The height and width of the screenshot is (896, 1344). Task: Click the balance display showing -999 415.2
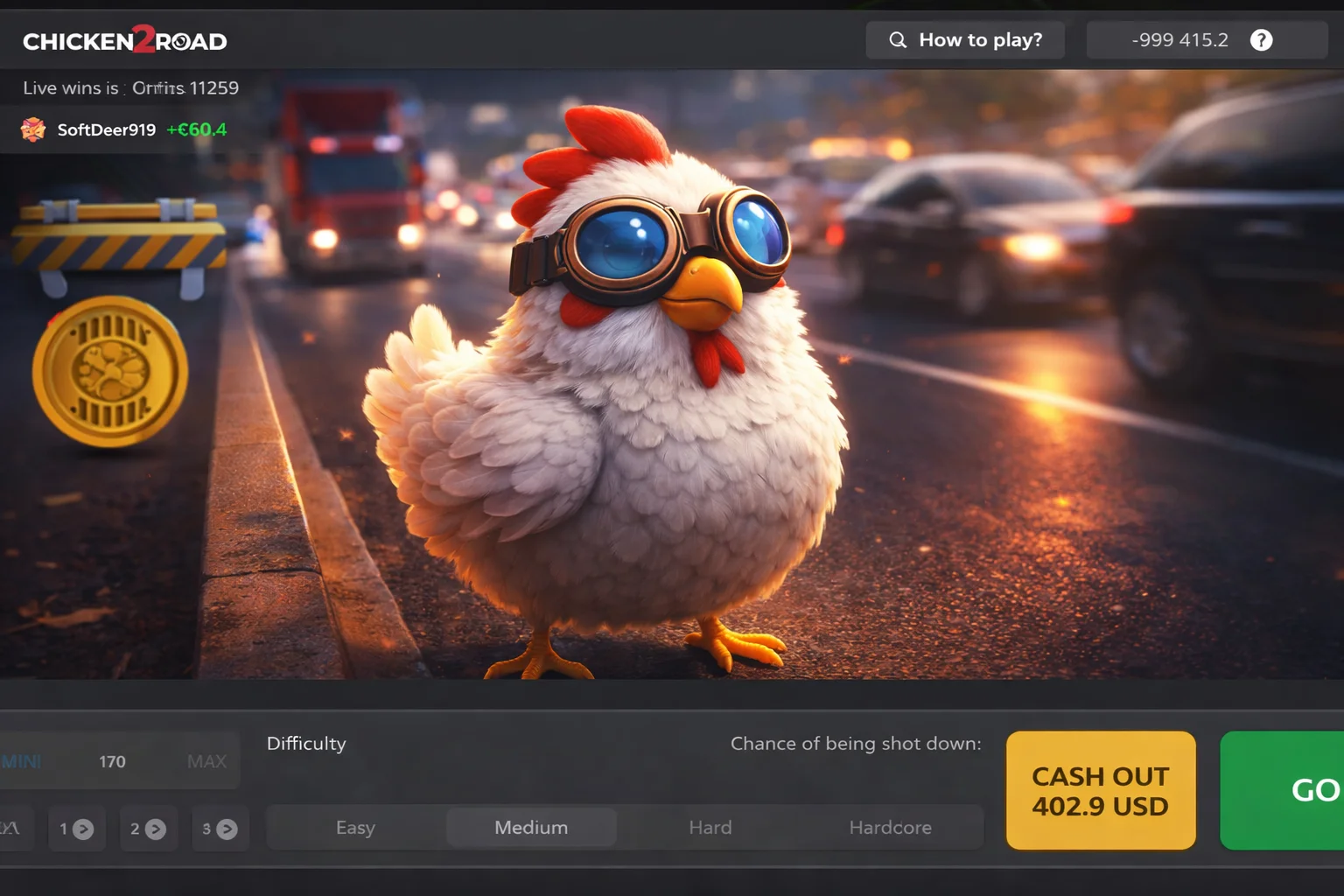(x=1180, y=39)
